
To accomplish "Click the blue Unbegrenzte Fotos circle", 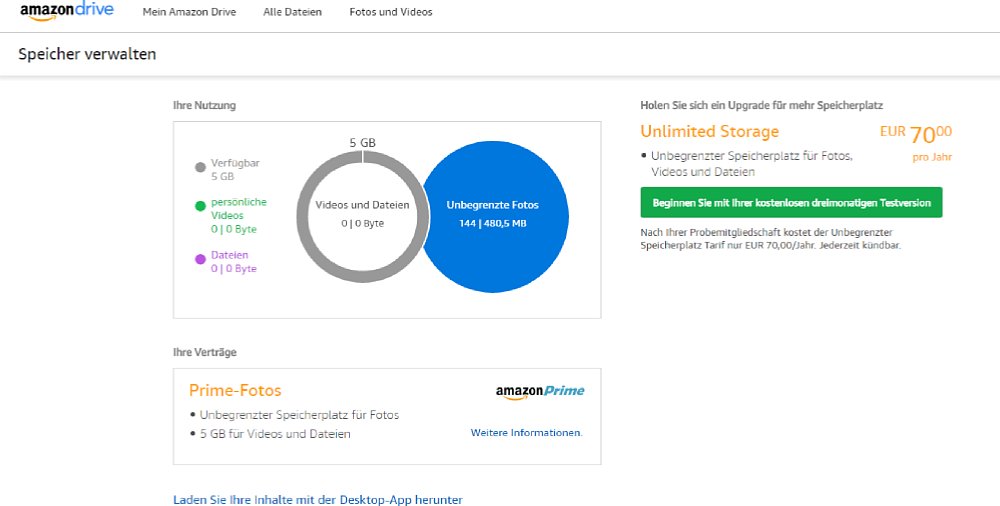I will pos(494,216).
